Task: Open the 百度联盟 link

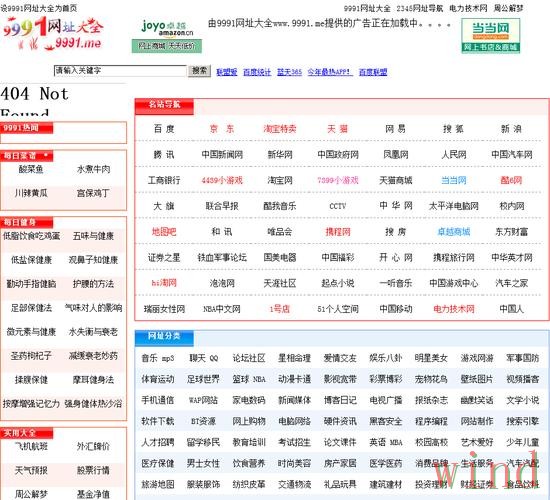Action: click(x=373, y=72)
